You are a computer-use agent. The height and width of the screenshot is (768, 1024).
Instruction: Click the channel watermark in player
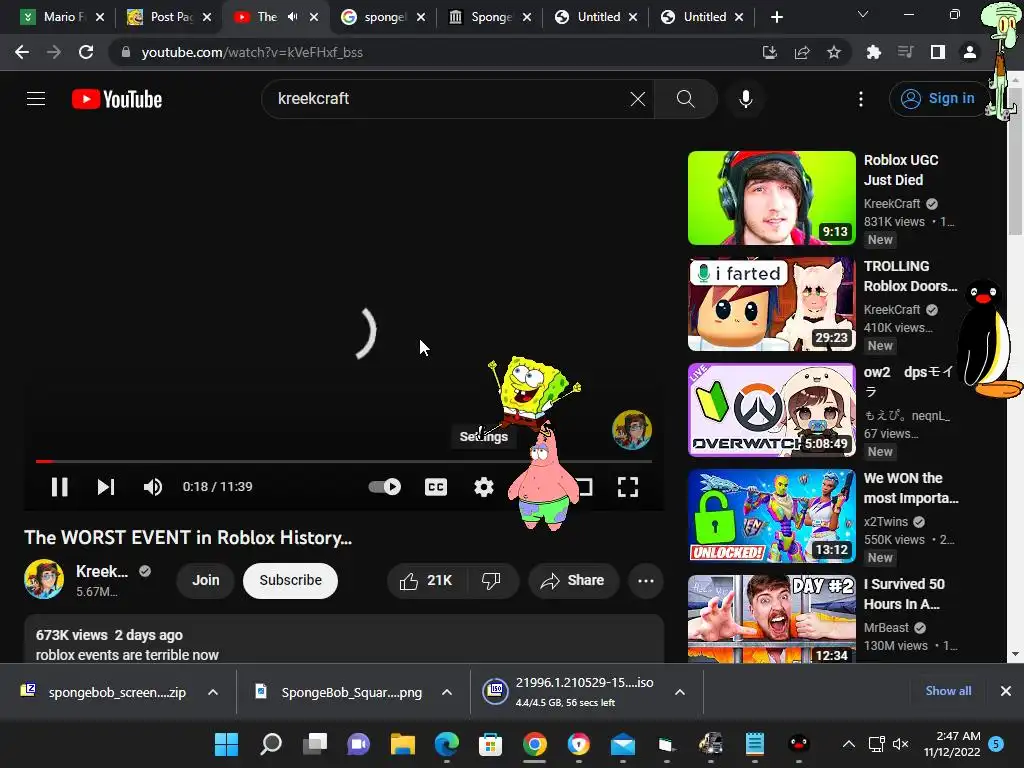(x=632, y=430)
